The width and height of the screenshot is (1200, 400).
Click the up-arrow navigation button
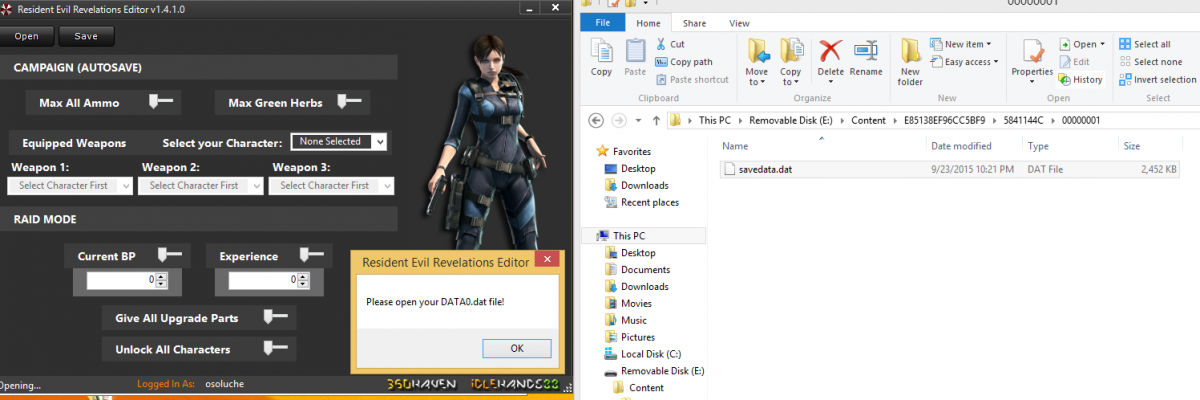[x=656, y=120]
